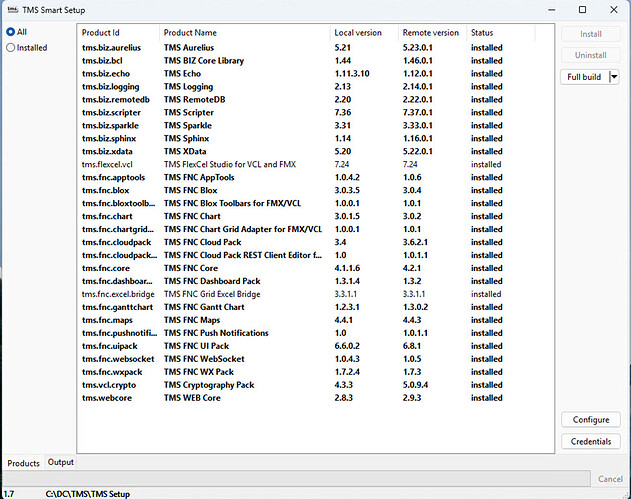This screenshot has height=499, width=631.
Task: Switch to the Products tab
Action: 23,463
